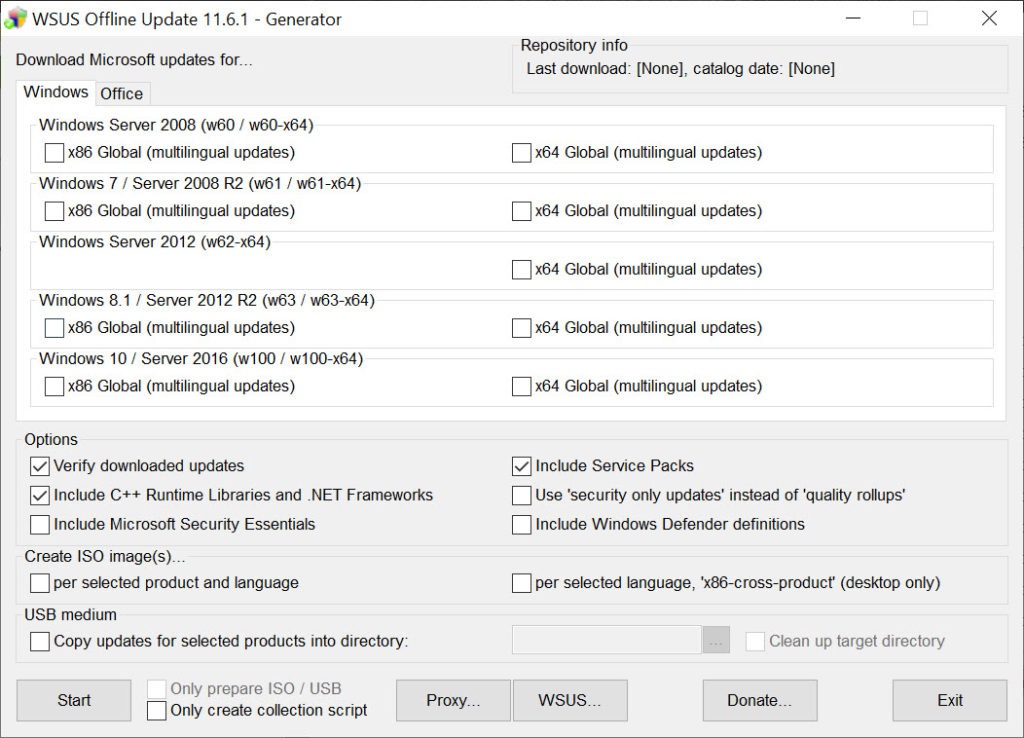Screen dimensions: 1024x738
Task: Open the Proxy... settings
Action: click(x=453, y=700)
